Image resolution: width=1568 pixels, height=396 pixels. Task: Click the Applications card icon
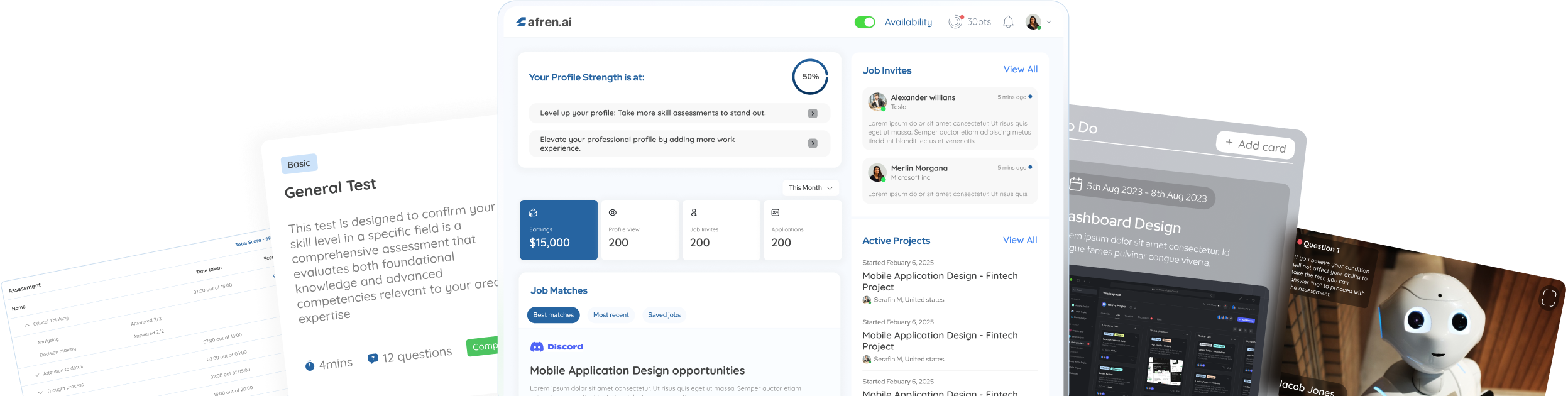click(x=776, y=212)
